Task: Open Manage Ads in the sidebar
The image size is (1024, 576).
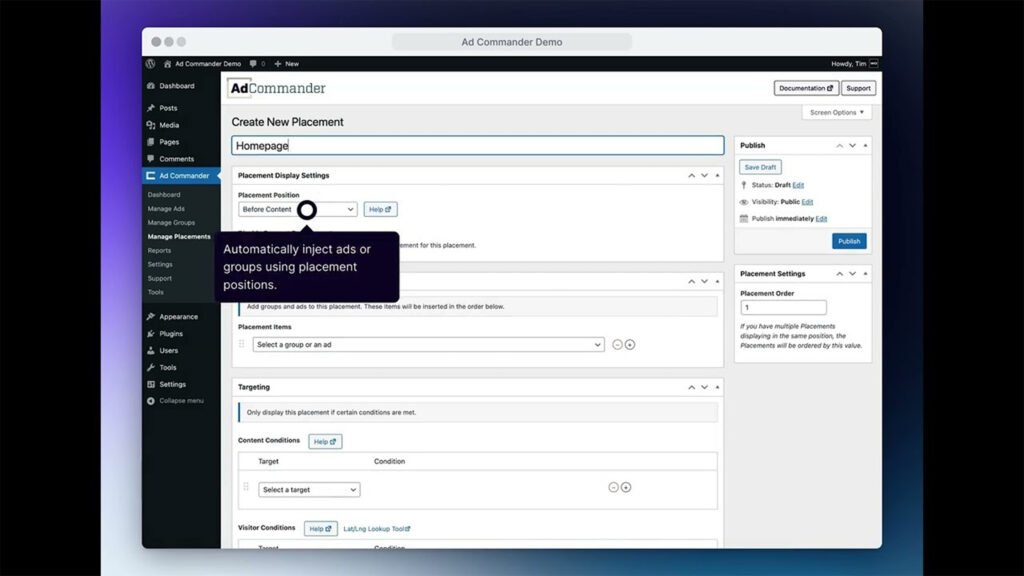Action: point(166,209)
